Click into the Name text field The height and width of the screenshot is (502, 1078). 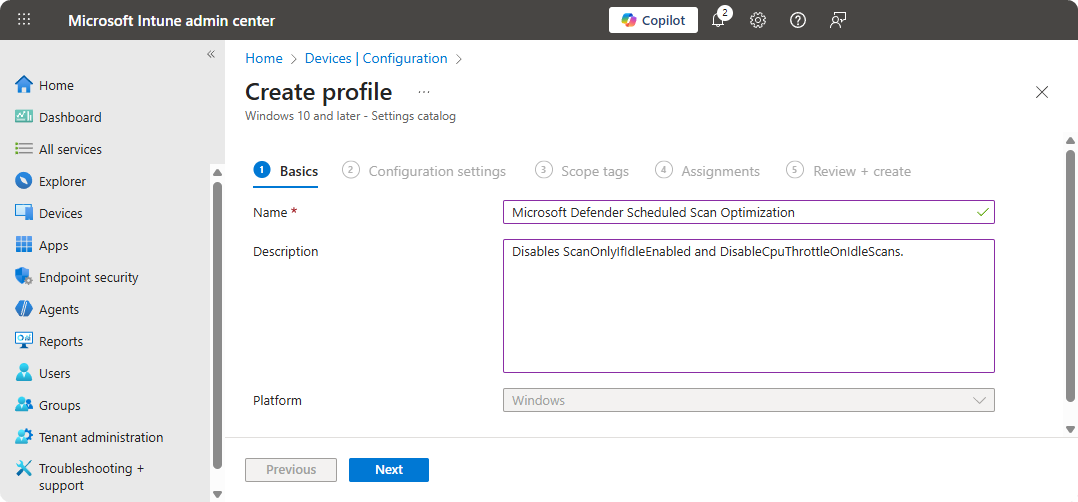pos(740,212)
